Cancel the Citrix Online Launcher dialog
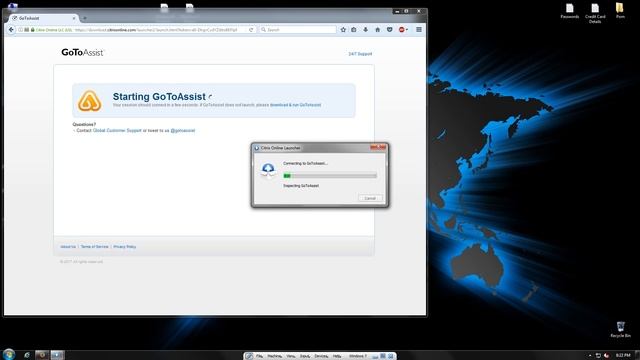Image resolution: width=640 pixels, height=360 pixels. (370, 198)
